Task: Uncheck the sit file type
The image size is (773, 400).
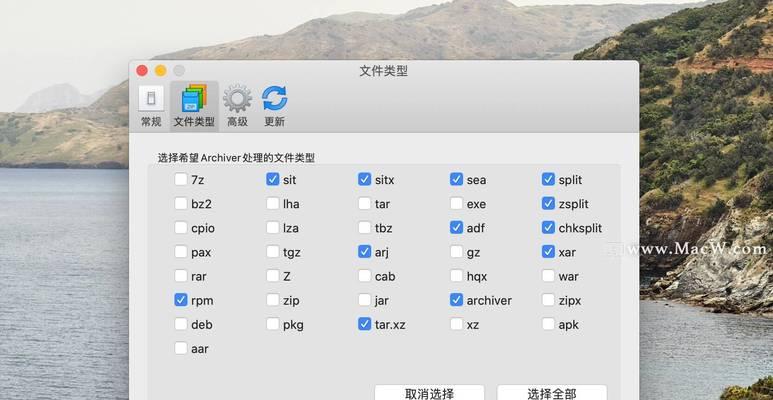Action: (x=273, y=180)
